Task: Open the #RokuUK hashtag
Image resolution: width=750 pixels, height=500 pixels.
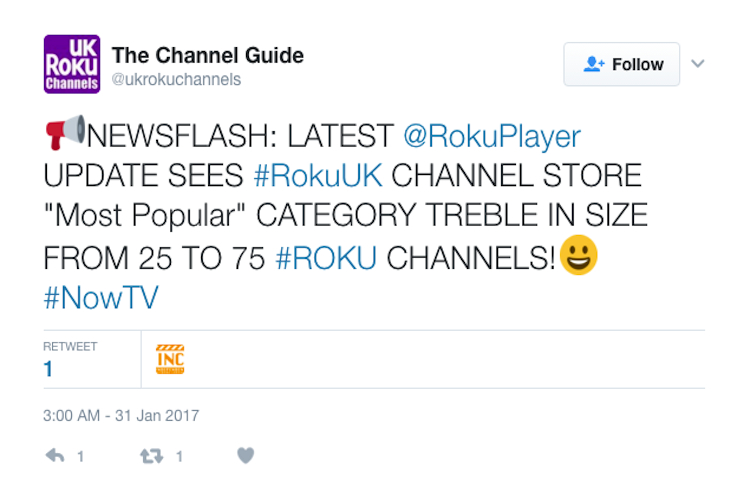Action: 318,175
